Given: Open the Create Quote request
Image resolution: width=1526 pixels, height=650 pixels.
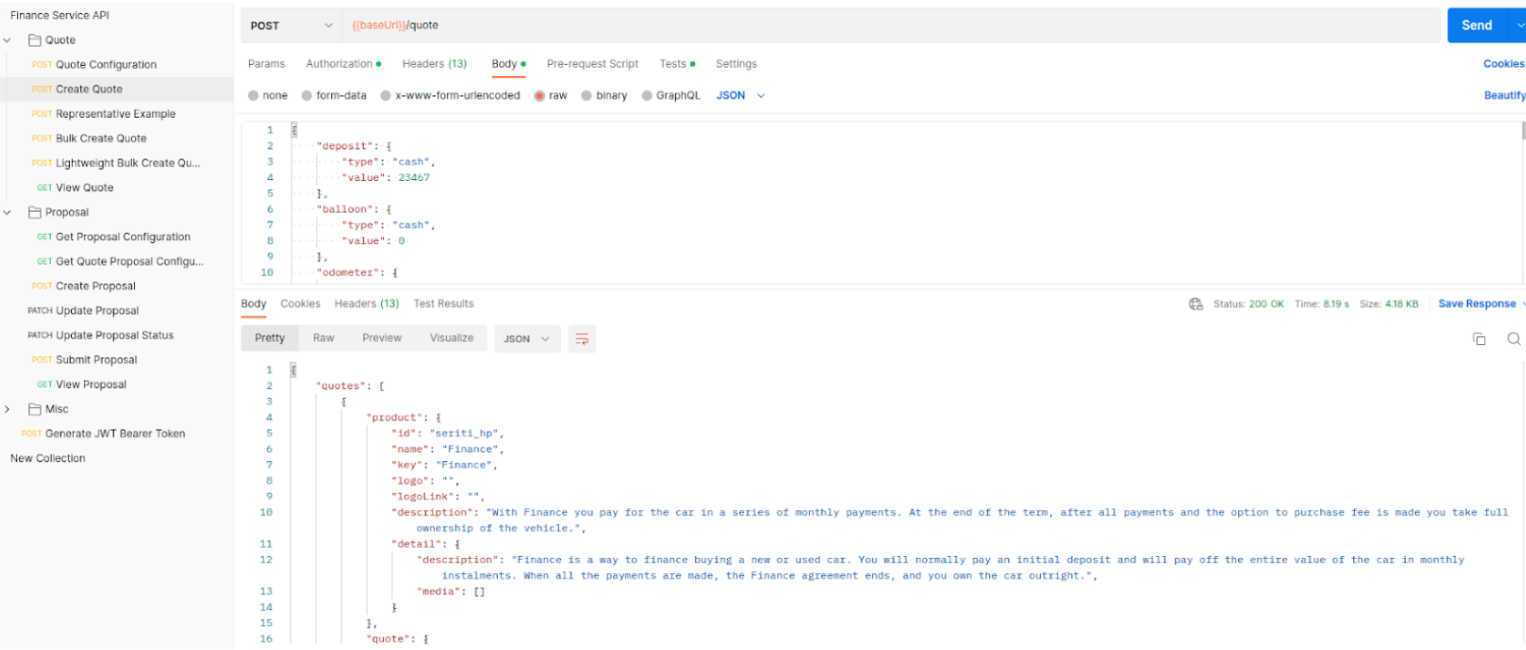Looking at the screenshot, I should [x=89, y=89].
